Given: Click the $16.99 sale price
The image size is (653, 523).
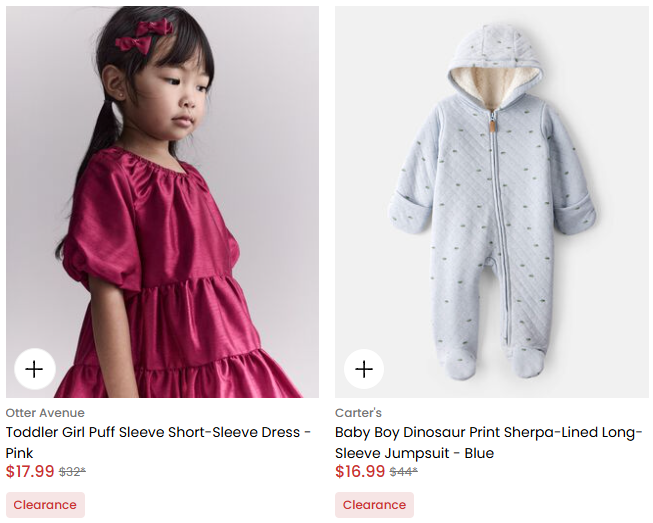Looking at the screenshot, I should (360, 472).
